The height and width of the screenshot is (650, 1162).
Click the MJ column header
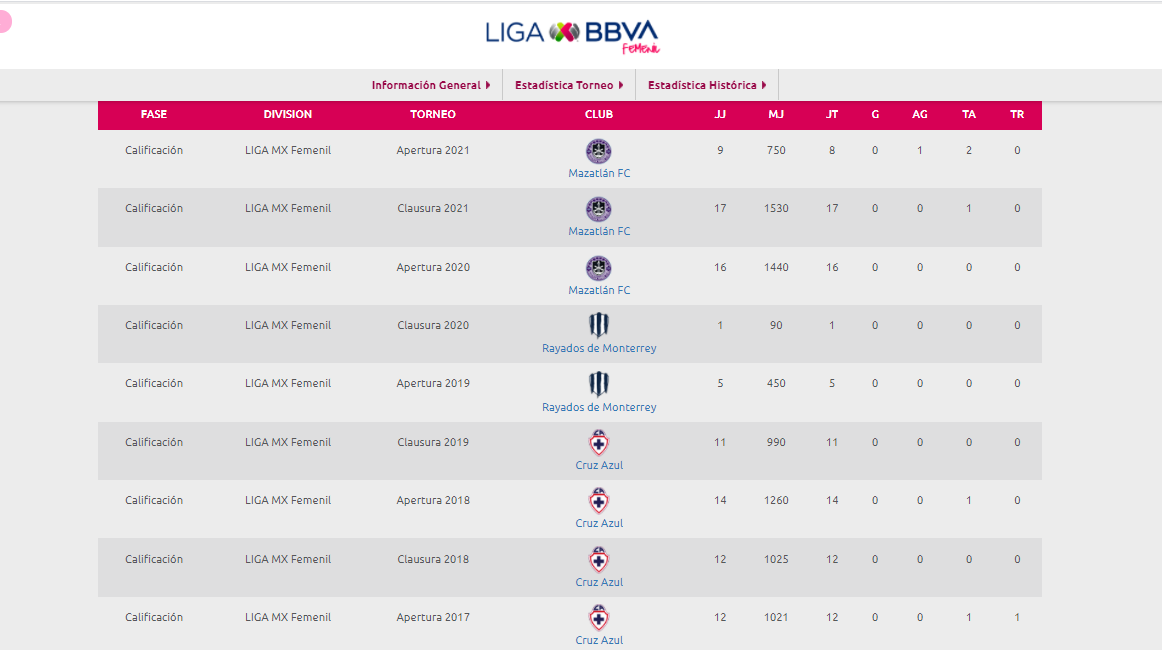[776, 114]
